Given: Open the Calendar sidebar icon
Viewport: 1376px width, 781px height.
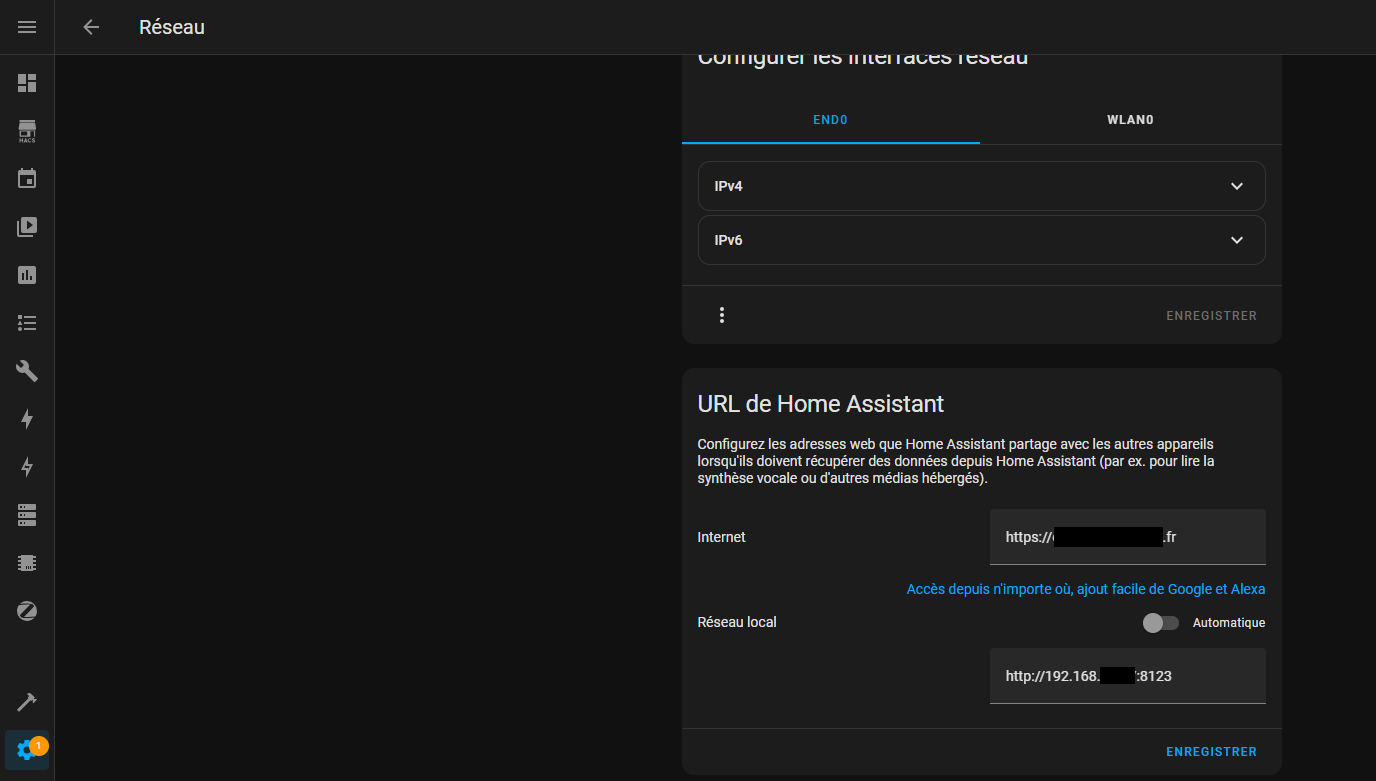Looking at the screenshot, I should 27,179.
